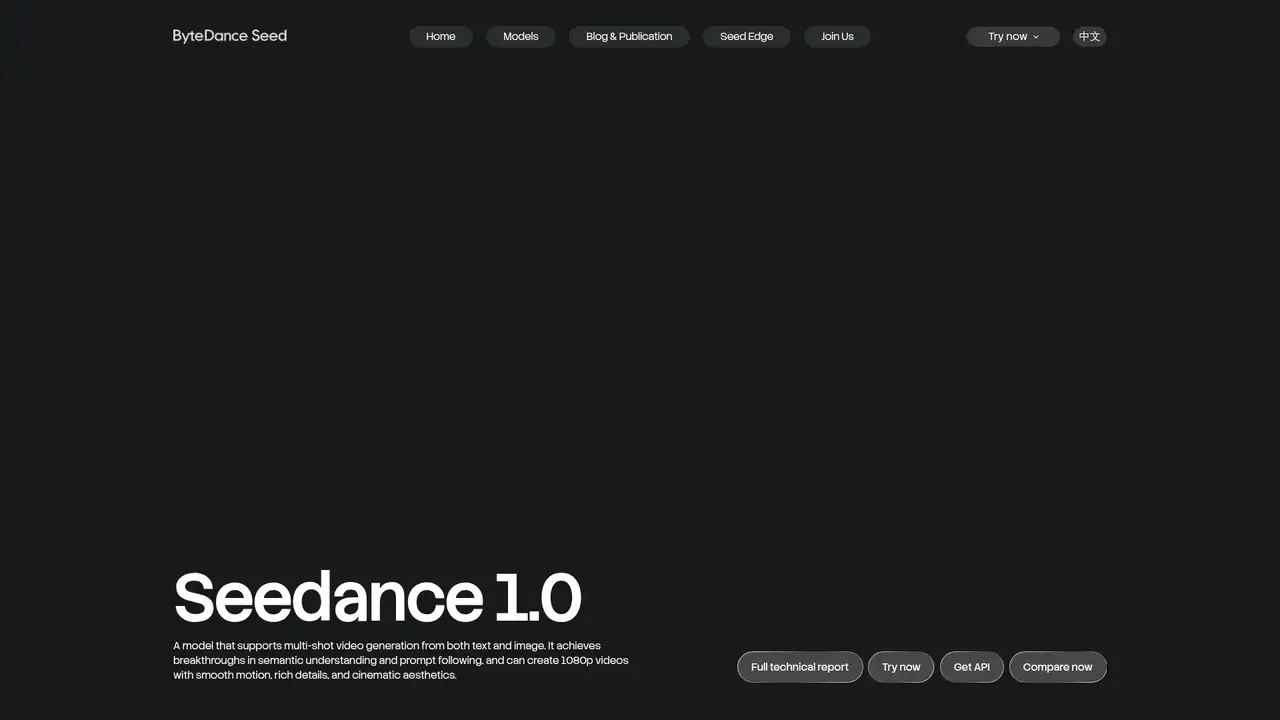This screenshot has width=1280, height=720.
Task: Click the description starting 'A model that supports'
Action: (401, 660)
